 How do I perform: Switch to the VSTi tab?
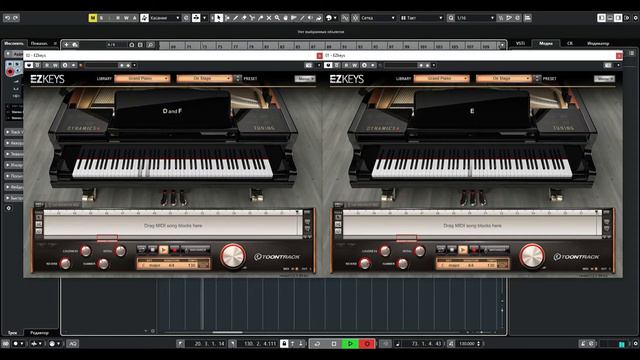point(520,43)
